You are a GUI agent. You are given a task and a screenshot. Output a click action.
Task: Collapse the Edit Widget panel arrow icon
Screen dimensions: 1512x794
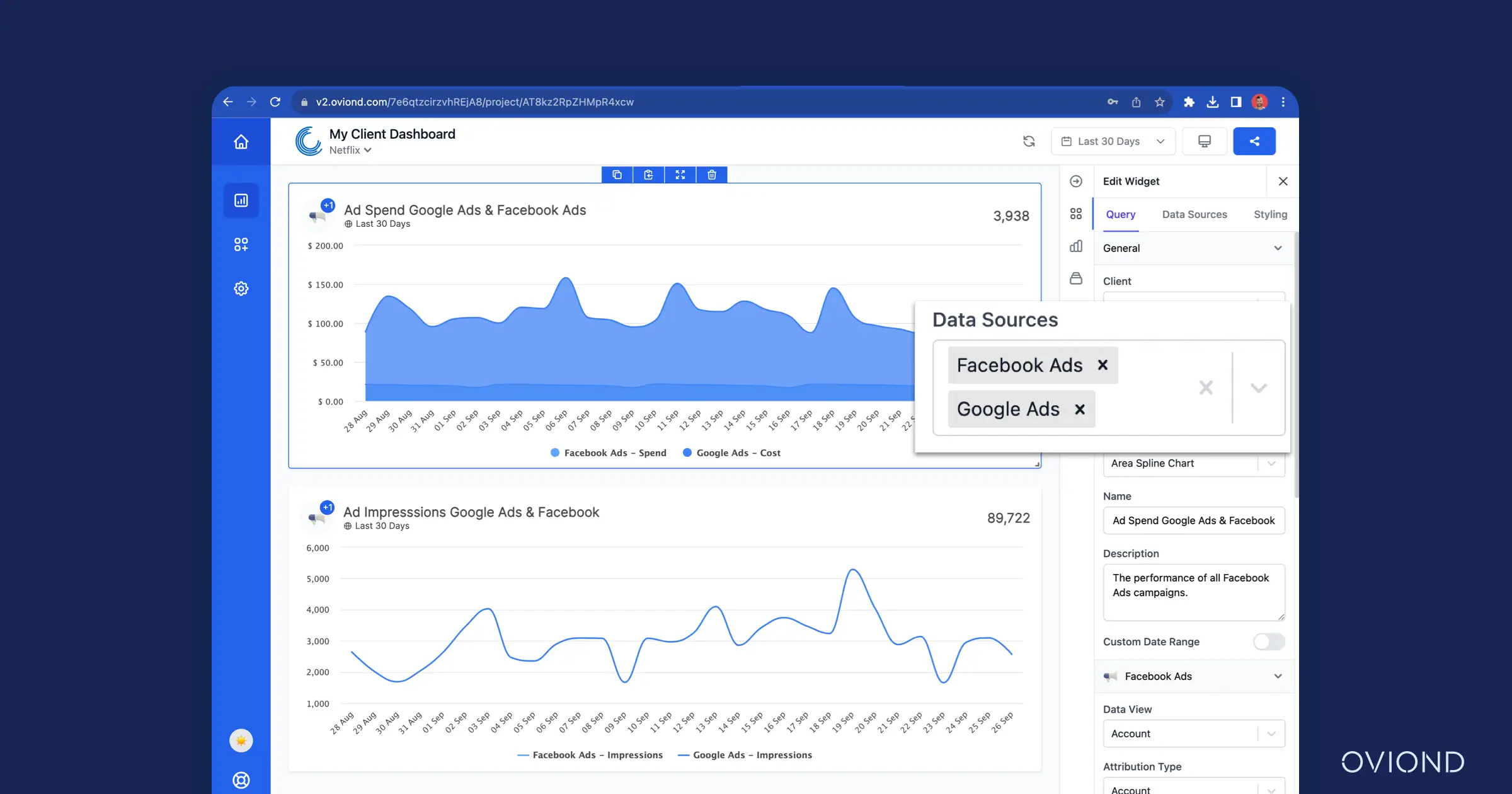(x=1076, y=181)
